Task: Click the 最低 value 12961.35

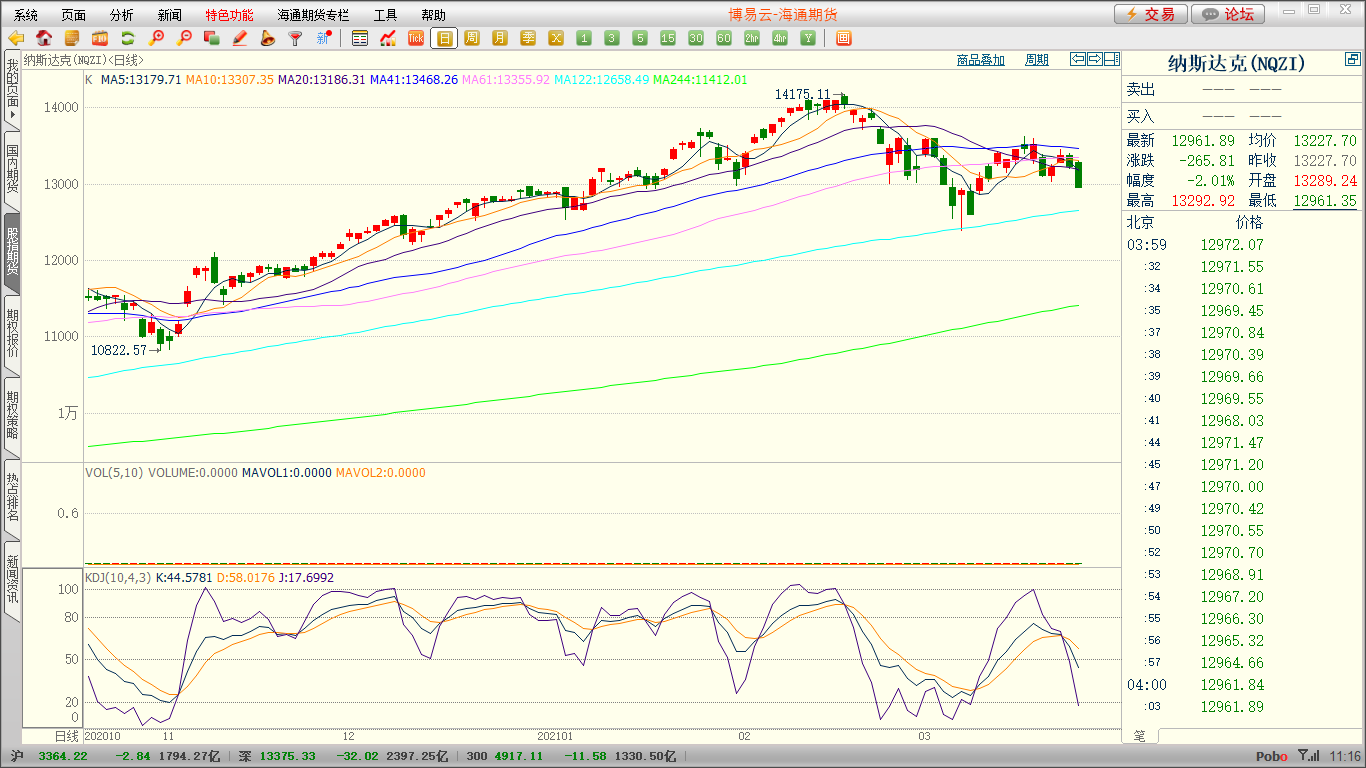Action: pos(1325,201)
